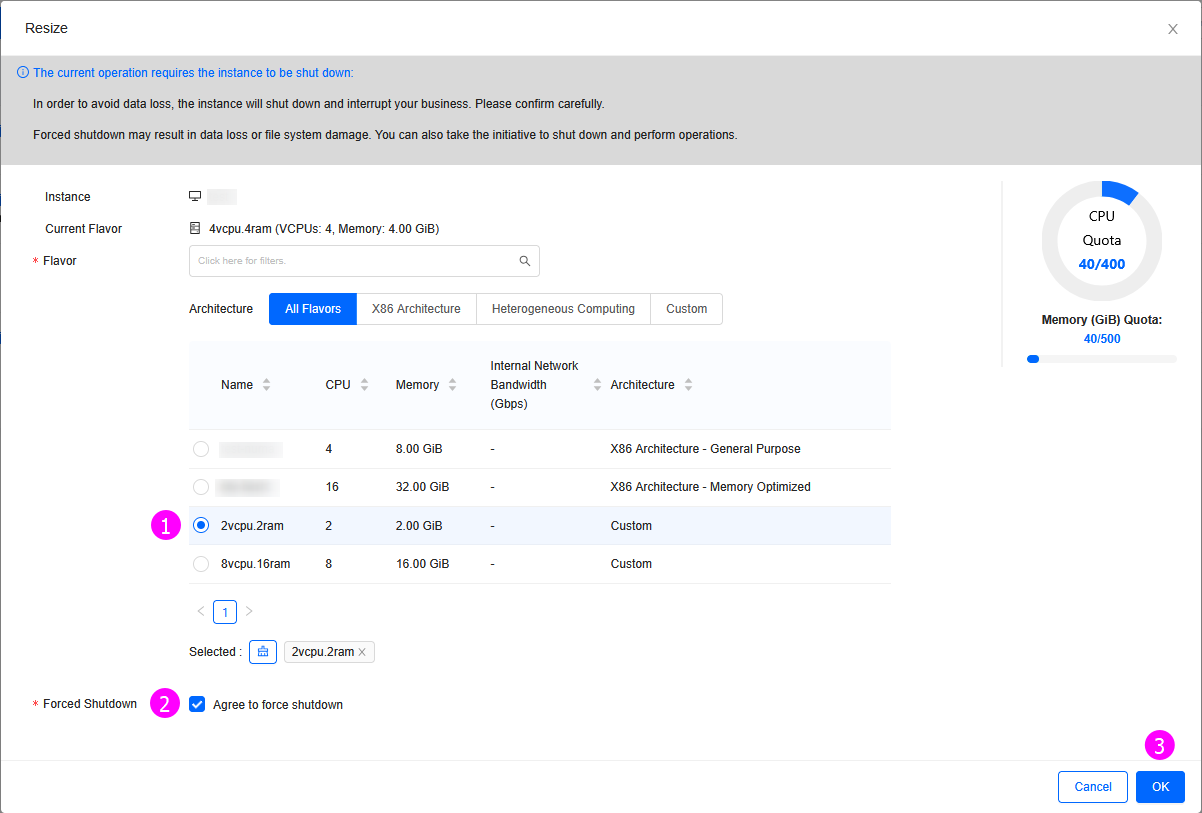This screenshot has width=1202, height=813.
Task: Go to the next page of flavors
Action: coord(249,611)
